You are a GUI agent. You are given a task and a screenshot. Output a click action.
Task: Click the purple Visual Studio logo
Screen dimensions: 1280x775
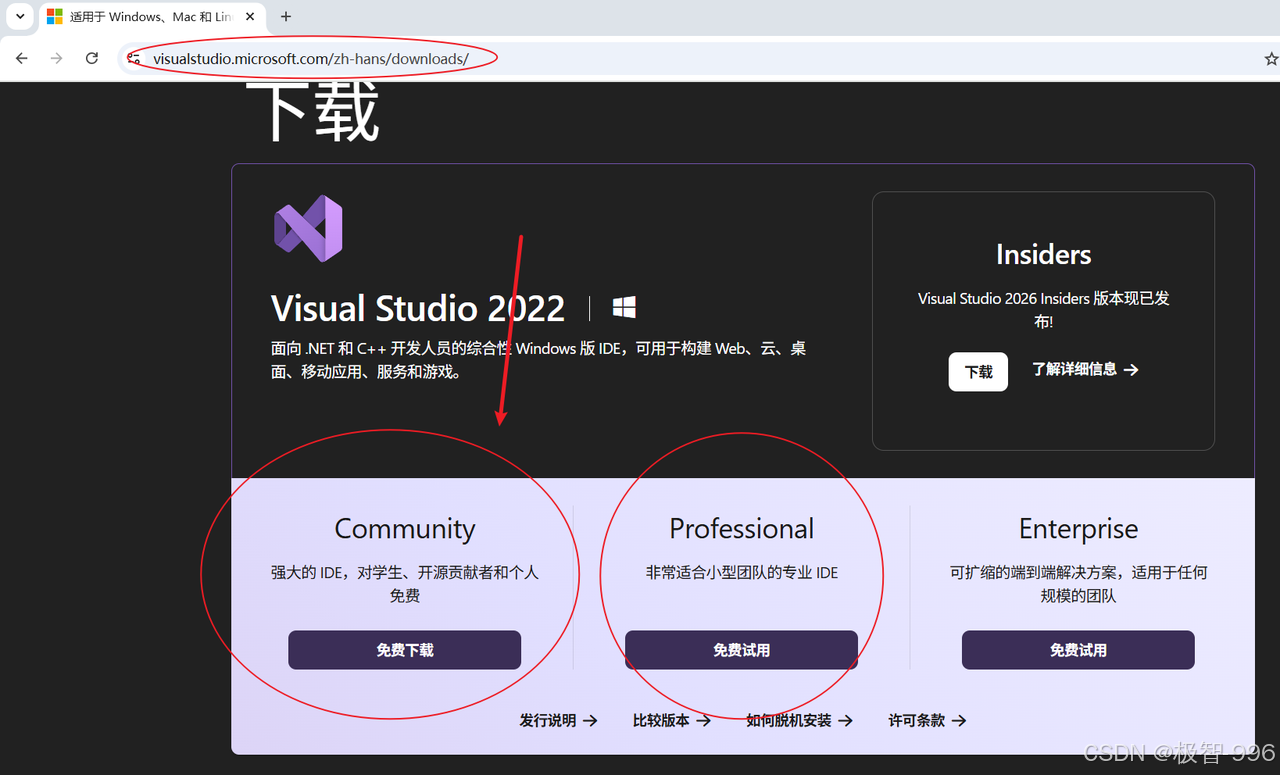308,228
